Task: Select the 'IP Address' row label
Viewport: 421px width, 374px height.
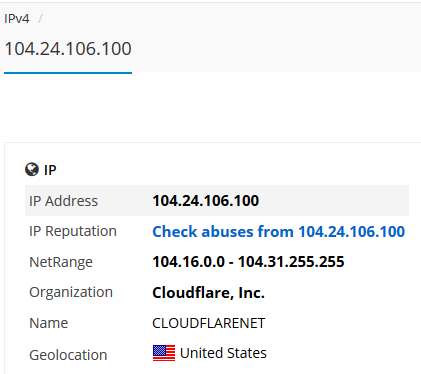Action: pos(63,201)
